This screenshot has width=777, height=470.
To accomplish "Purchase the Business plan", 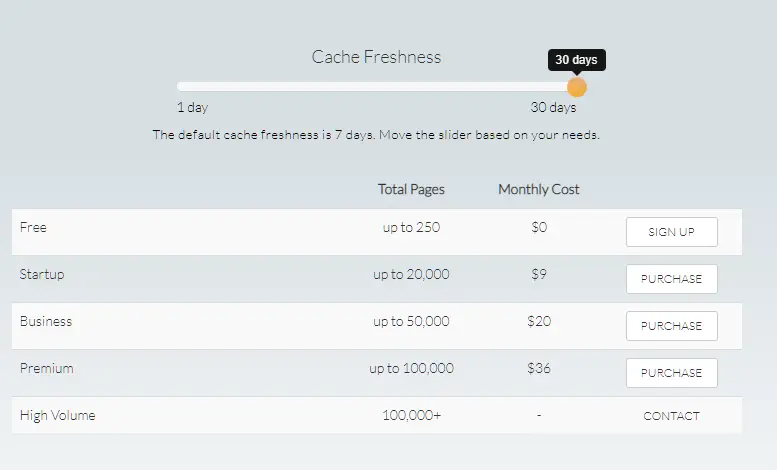I will point(671,326).
